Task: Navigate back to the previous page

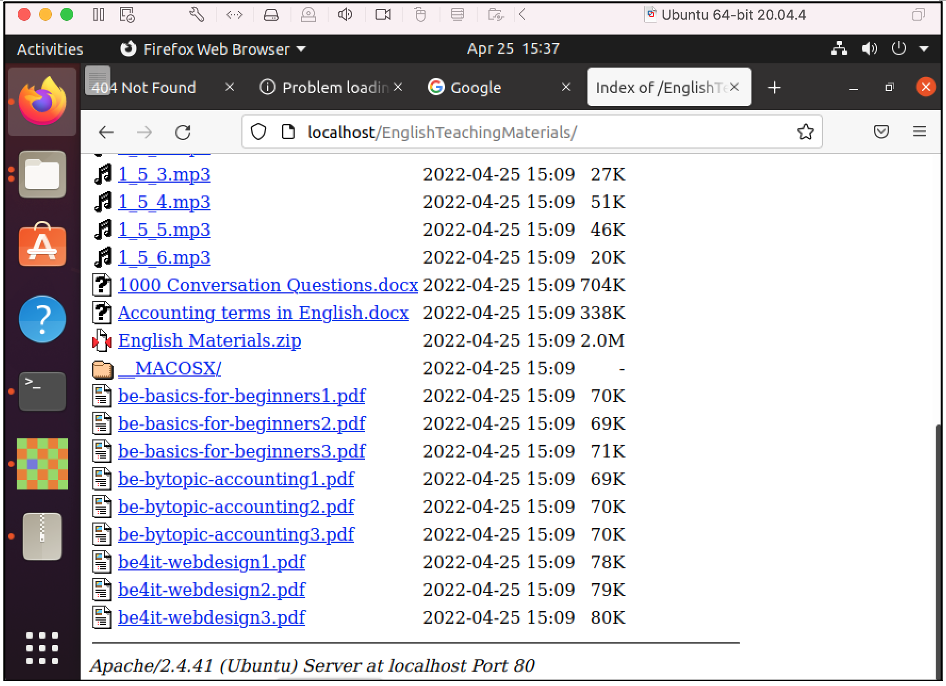Action: pyautogui.click(x=107, y=131)
